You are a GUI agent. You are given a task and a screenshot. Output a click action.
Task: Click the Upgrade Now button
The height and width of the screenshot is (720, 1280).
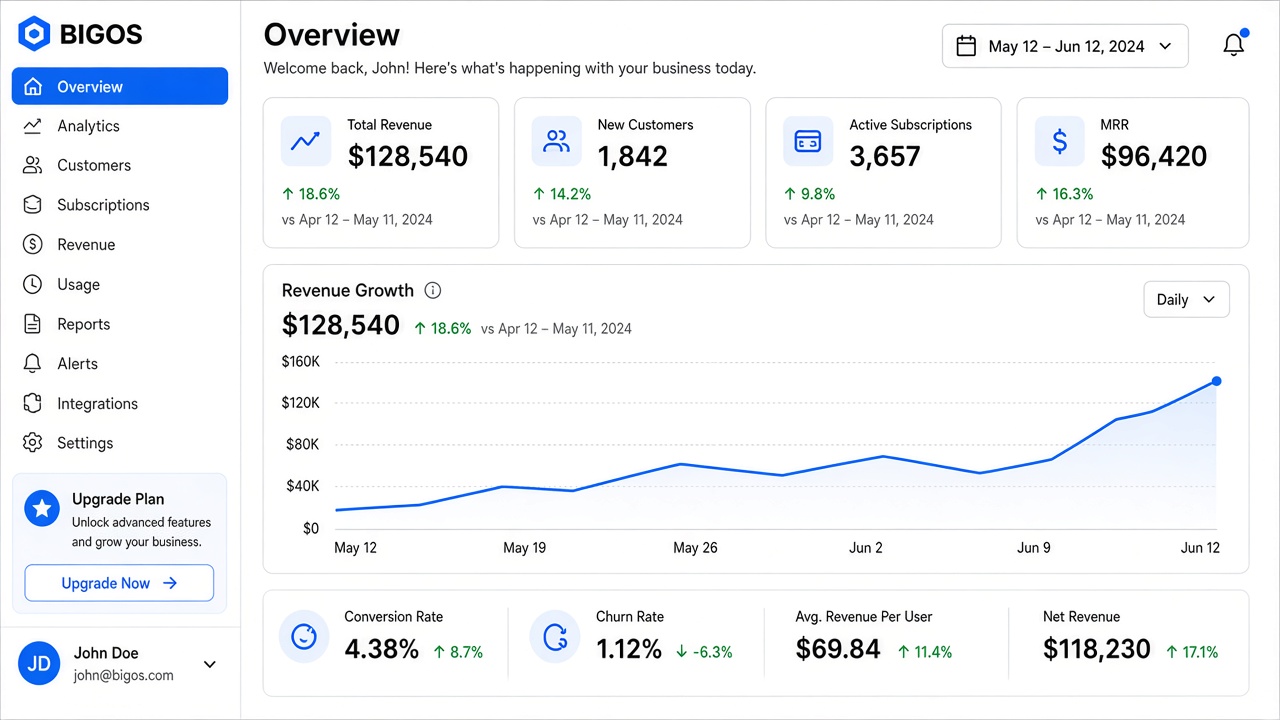[x=119, y=583]
